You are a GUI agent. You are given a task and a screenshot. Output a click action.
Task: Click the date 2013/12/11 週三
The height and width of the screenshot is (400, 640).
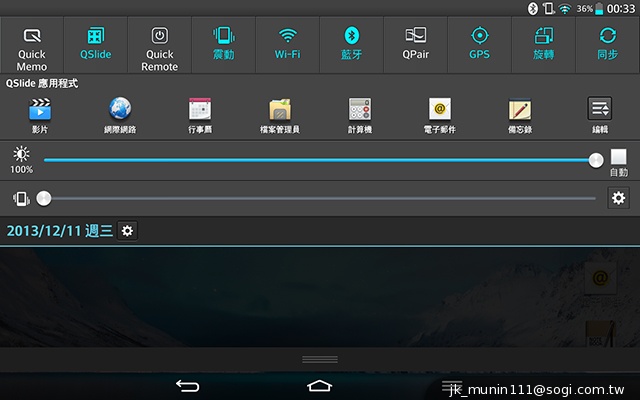coord(60,231)
